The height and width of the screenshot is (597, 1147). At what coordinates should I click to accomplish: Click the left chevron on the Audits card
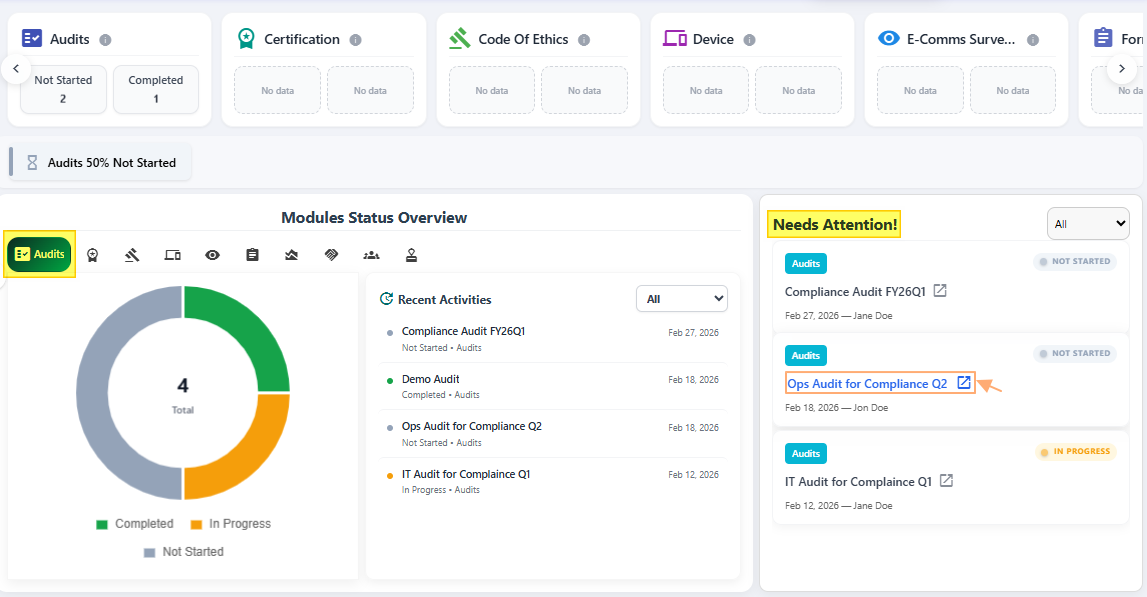pyautogui.click(x=15, y=68)
